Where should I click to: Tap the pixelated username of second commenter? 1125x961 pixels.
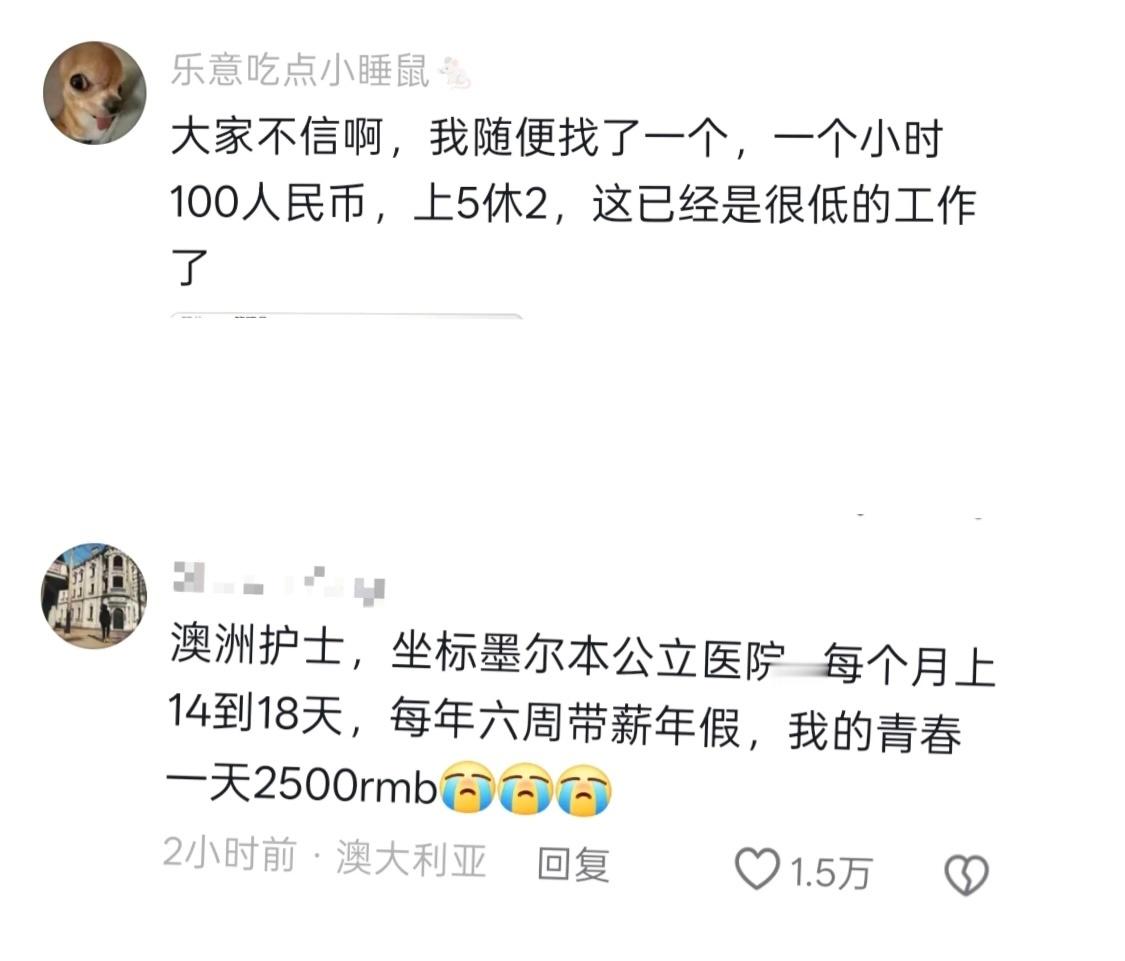(x=279, y=585)
